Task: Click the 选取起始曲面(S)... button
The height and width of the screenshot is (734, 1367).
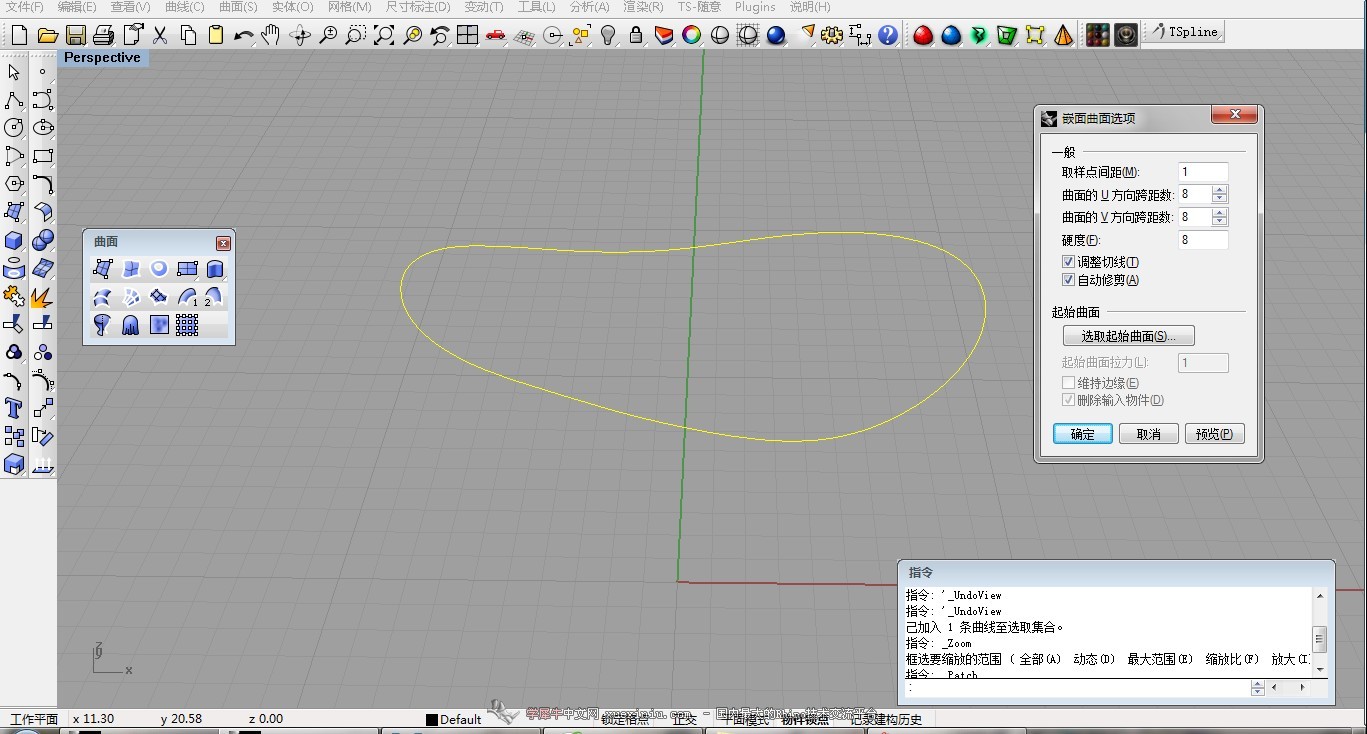Action: click(x=1129, y=336)
